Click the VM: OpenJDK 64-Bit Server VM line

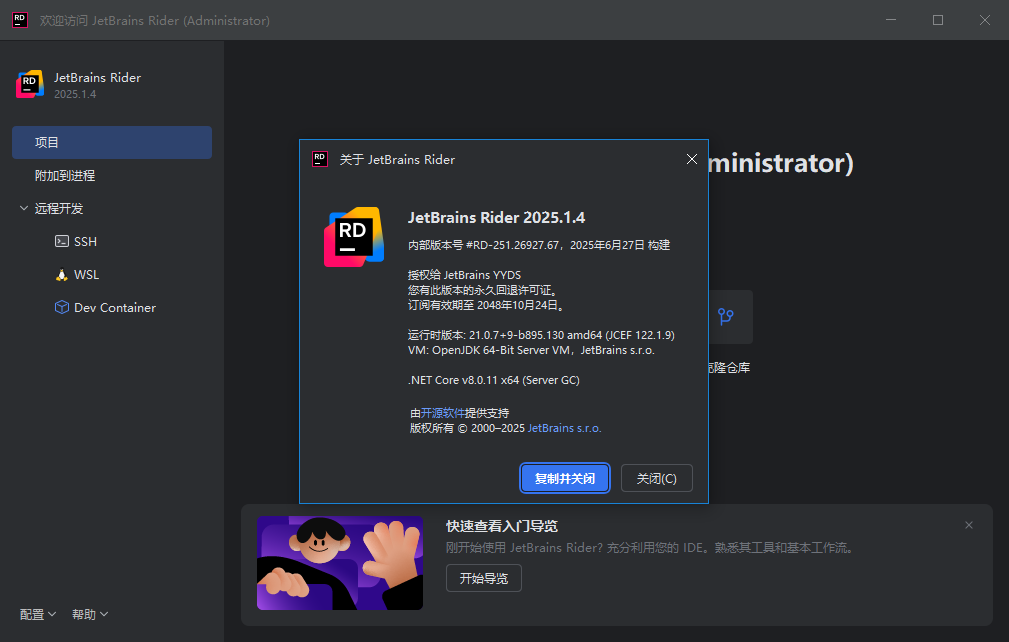pyautogui.click(x=531, y=350)
